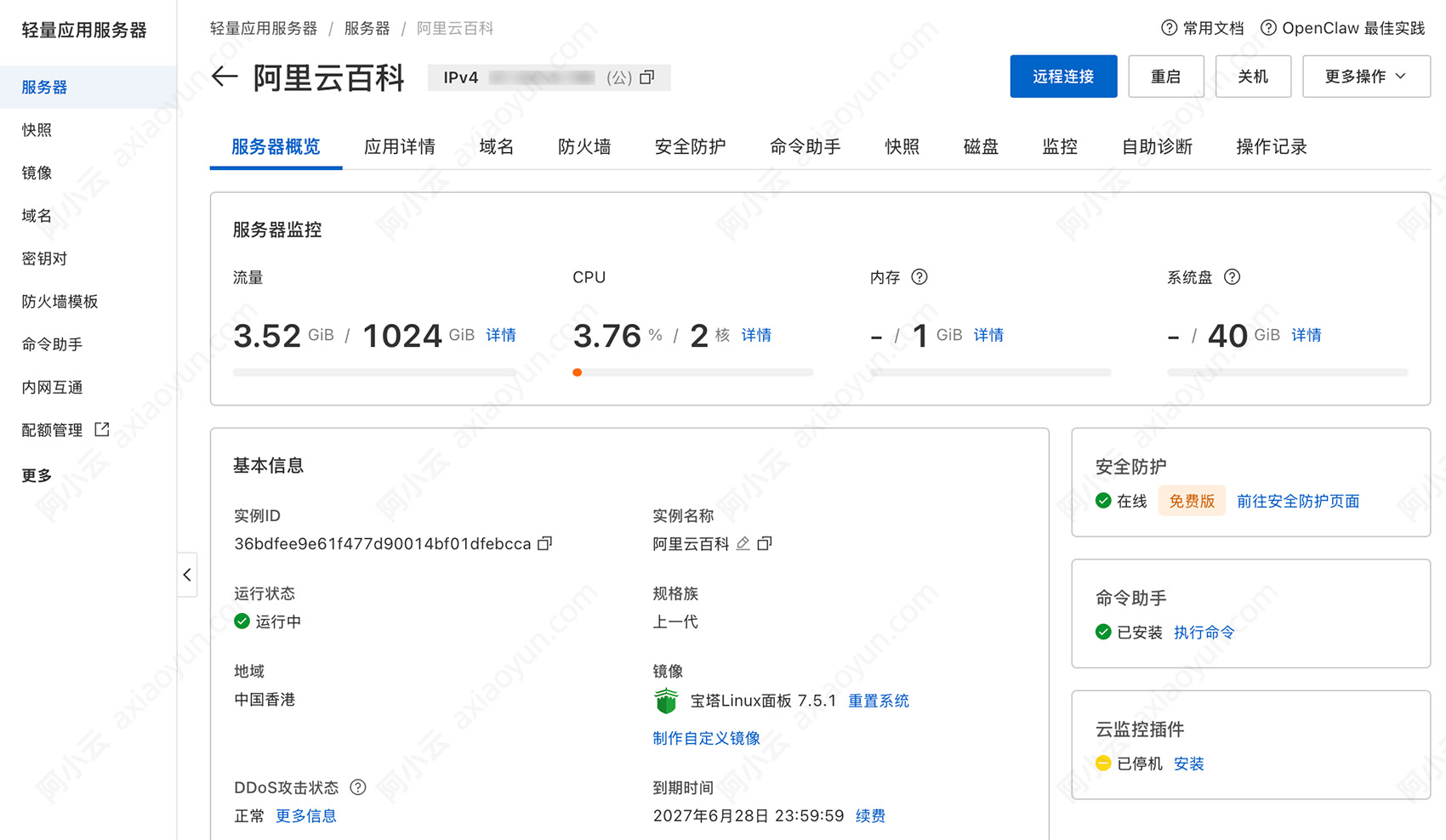Collapse the left sidebar with the chevron
The width and height of the screenshot is (1446, 840).
click(187, 575)
